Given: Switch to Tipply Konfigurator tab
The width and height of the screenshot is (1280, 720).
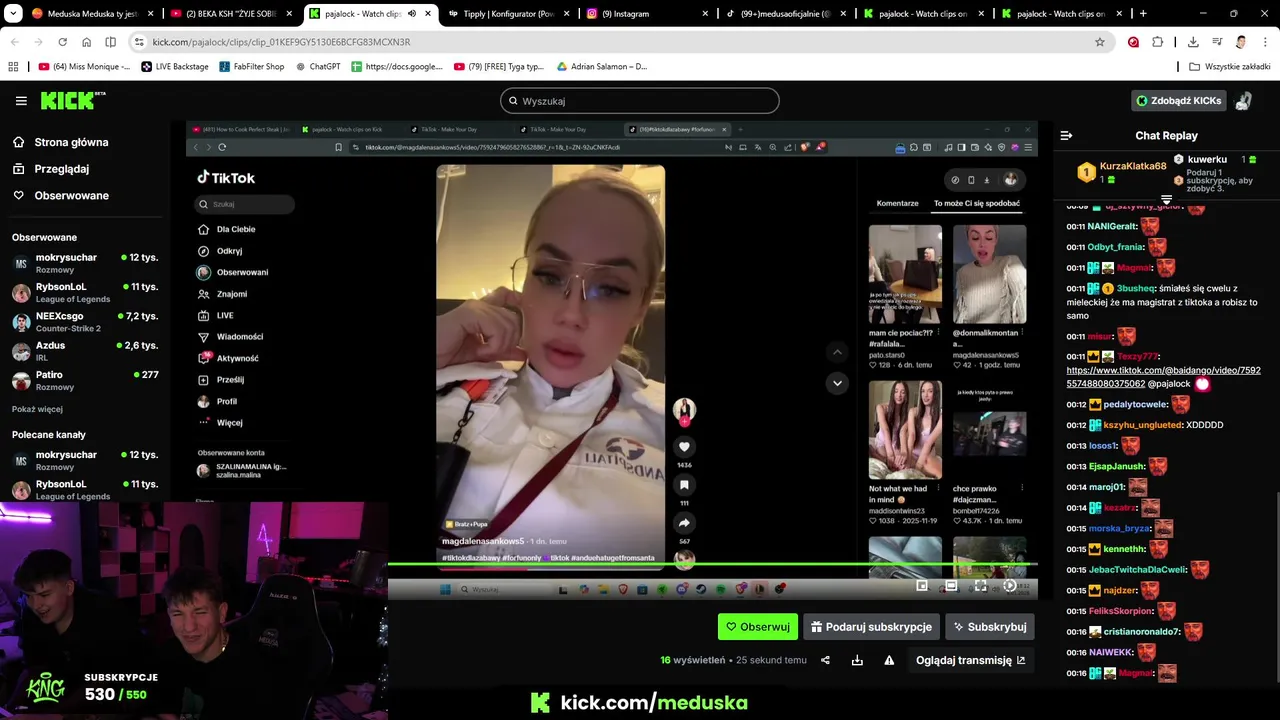Looking at the screenshot, I should click(x=507, y=14).
